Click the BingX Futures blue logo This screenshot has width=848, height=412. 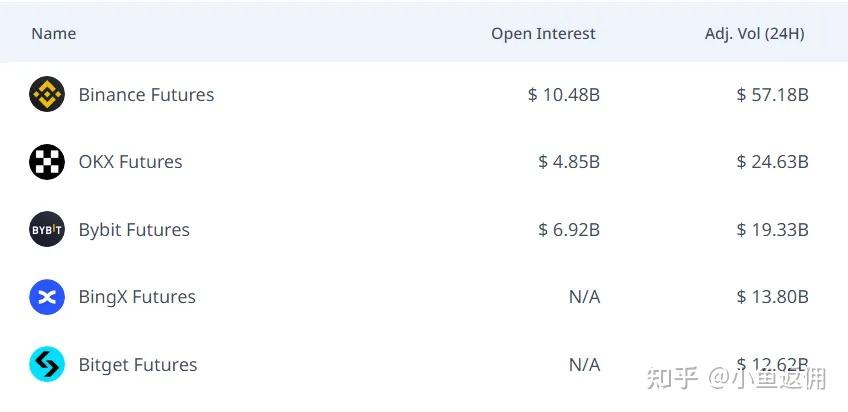(x=47, y=297)
